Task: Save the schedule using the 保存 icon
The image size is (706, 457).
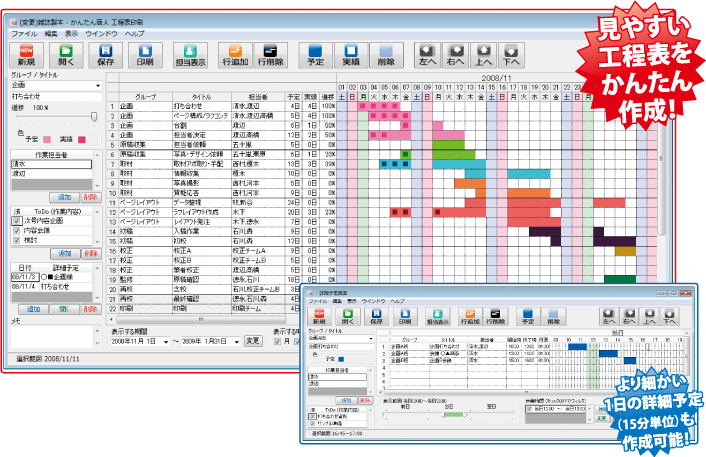Action: [x=106, y=53]
